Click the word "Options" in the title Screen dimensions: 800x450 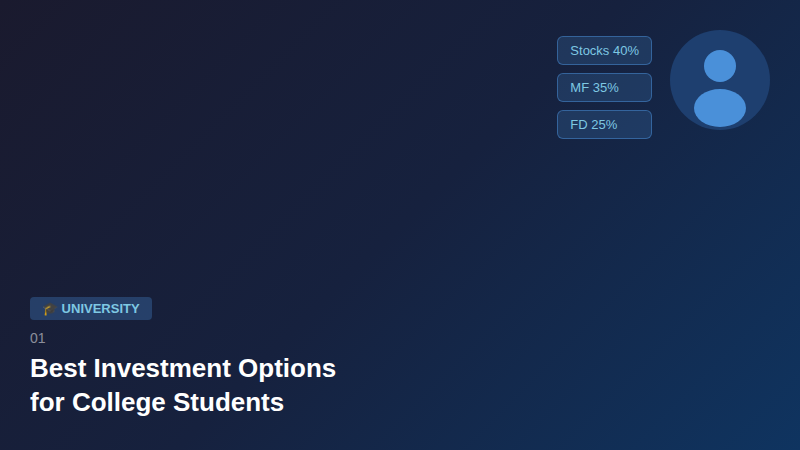286,368
